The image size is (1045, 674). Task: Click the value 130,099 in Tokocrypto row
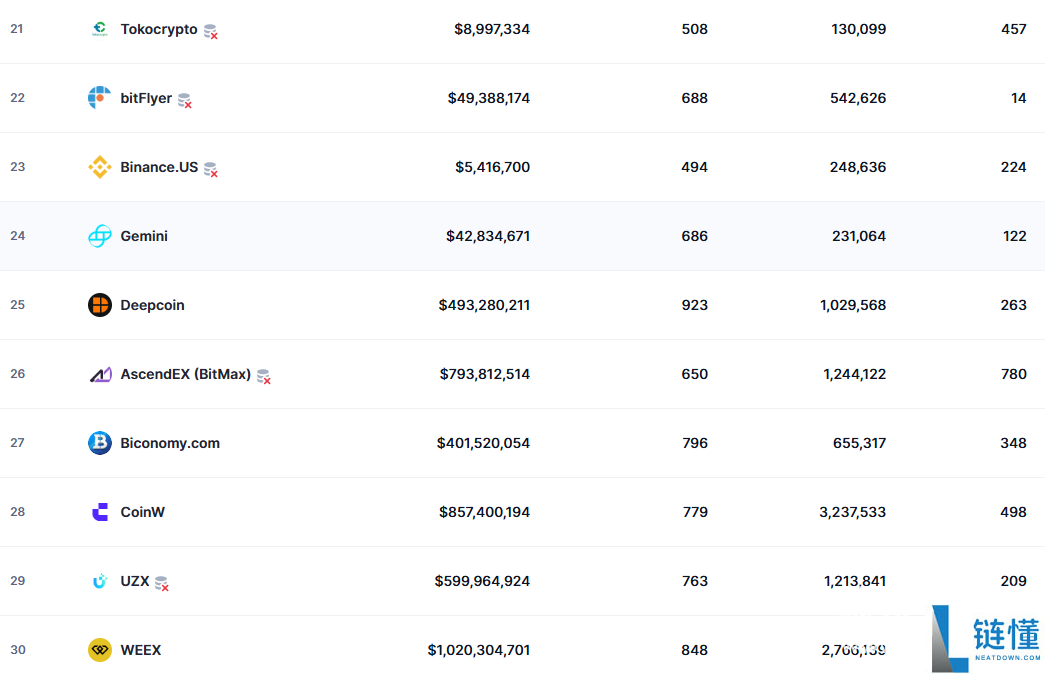(x=858, y=29)
